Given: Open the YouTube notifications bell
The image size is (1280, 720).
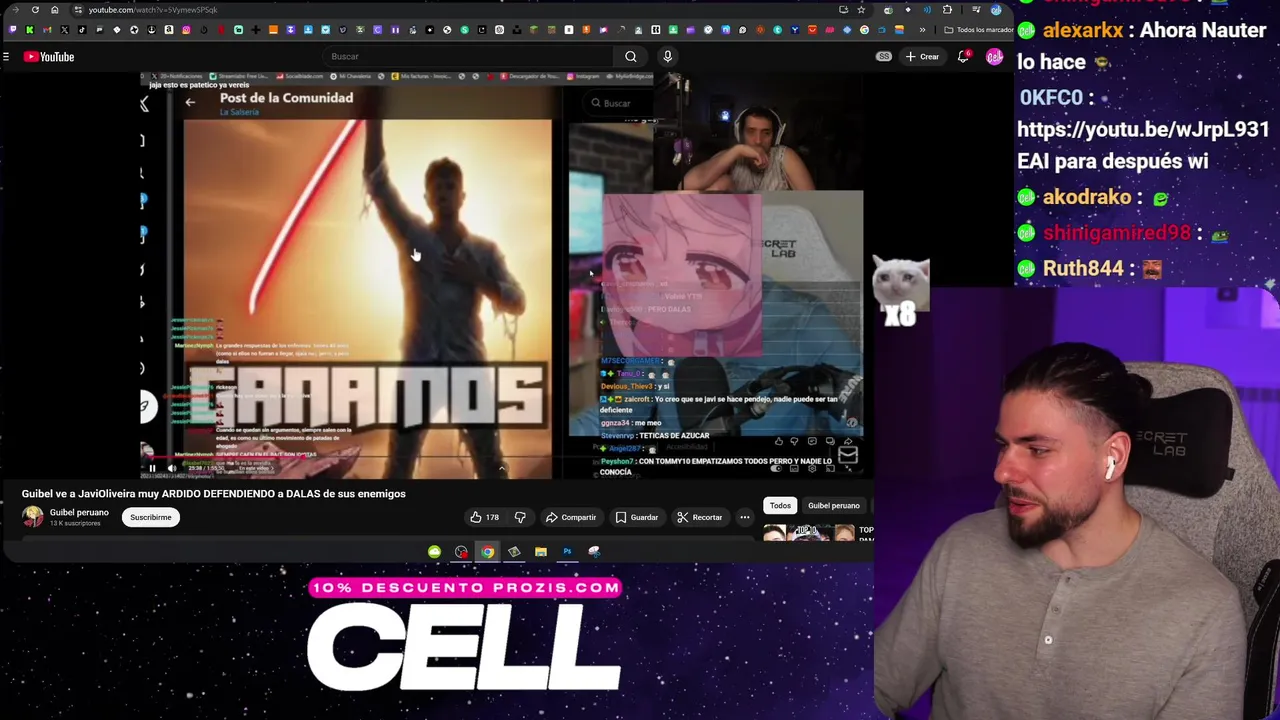Looking at the screenshot, I should [x=963, y=57].
